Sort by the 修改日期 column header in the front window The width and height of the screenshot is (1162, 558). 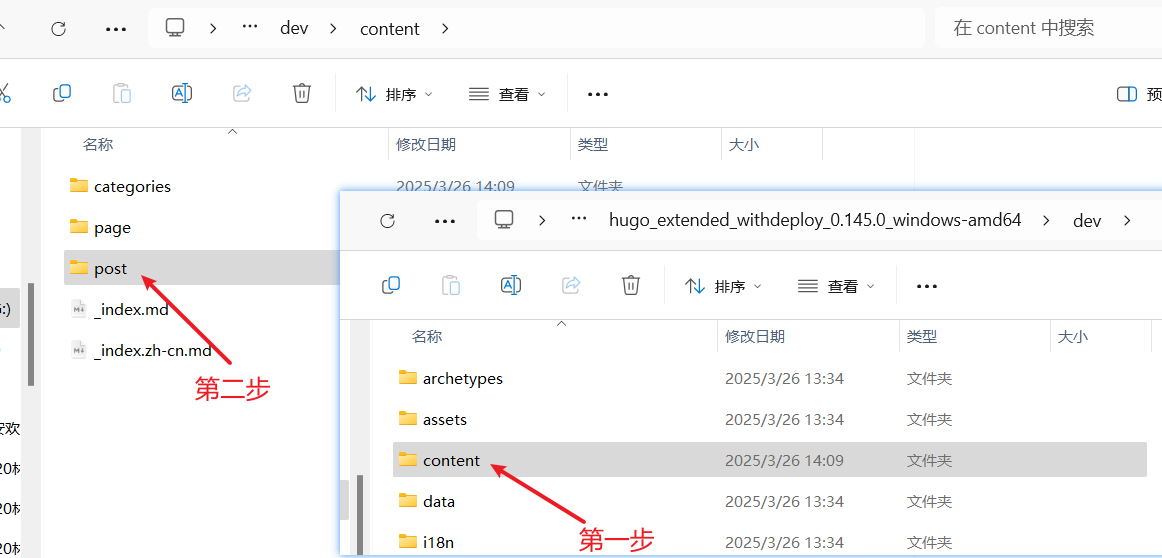coord(754,336)
